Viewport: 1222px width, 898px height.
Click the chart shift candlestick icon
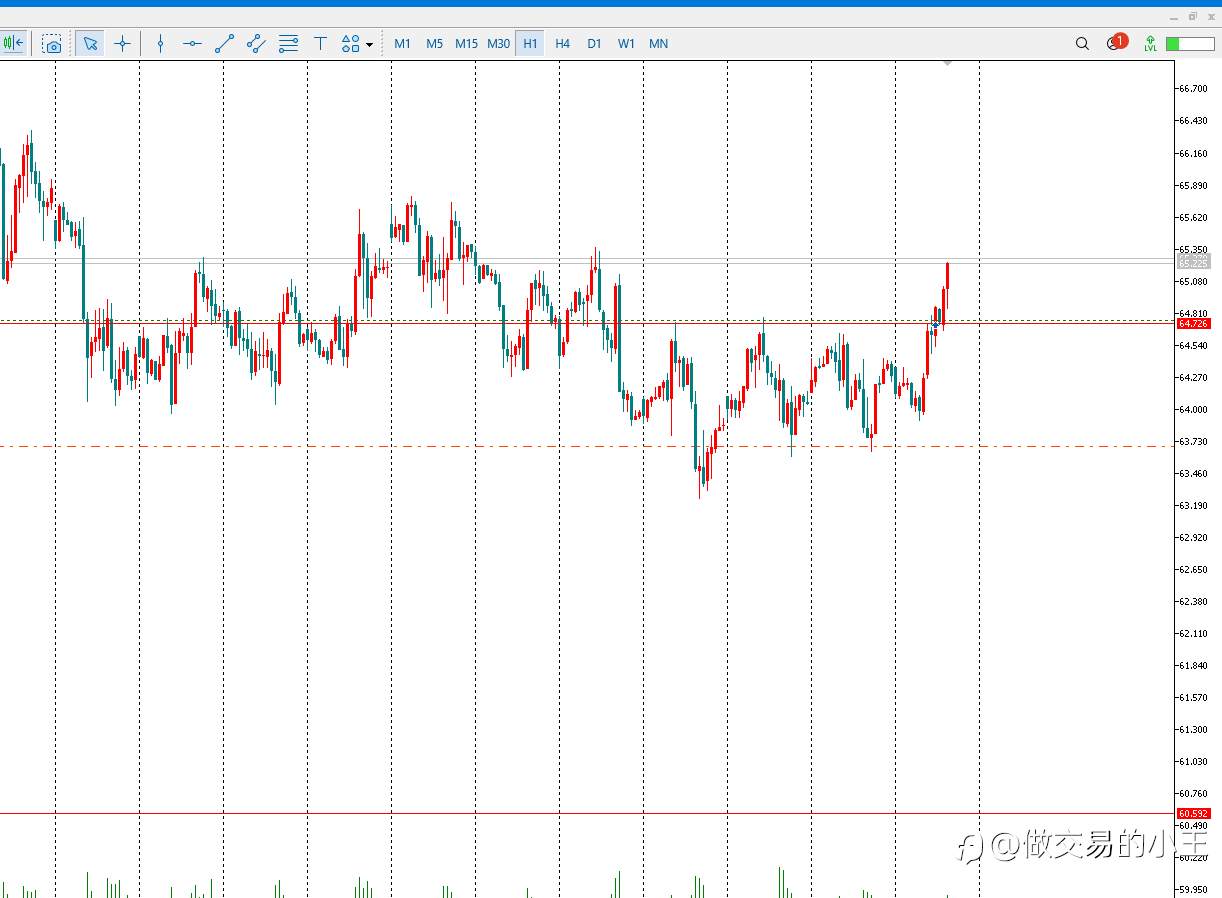[x=13, y=43]
